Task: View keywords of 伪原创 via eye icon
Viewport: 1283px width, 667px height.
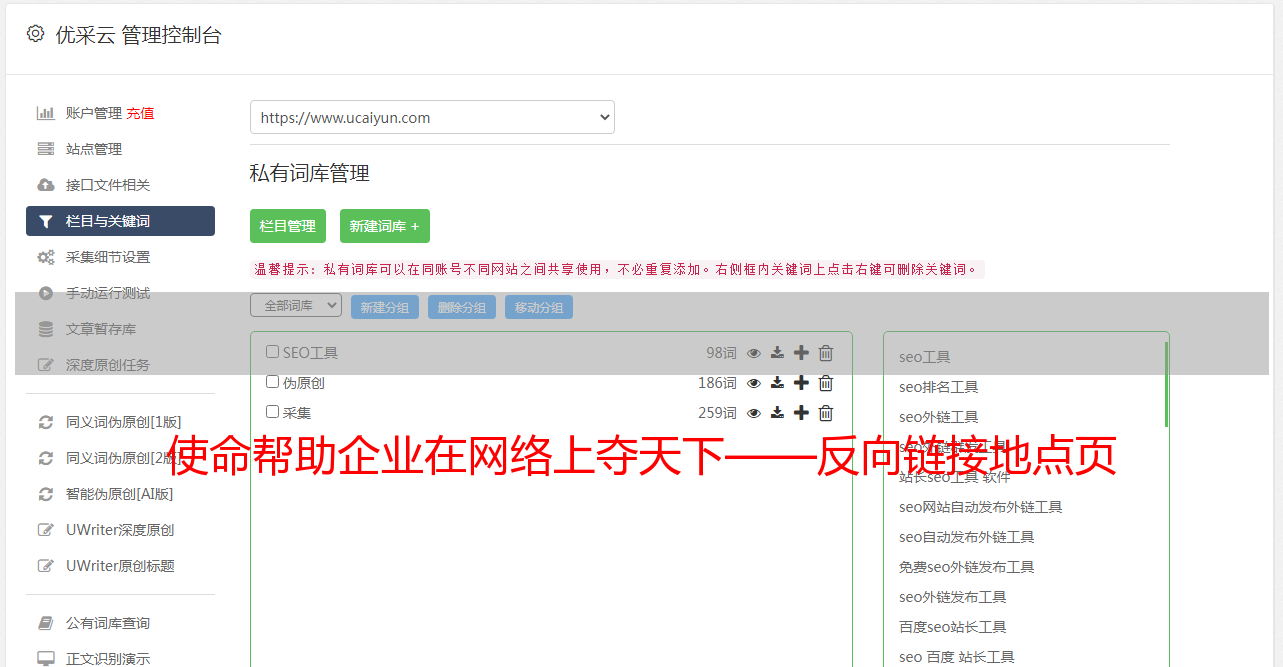Action: pyautogui.click(x=754, y=383)
